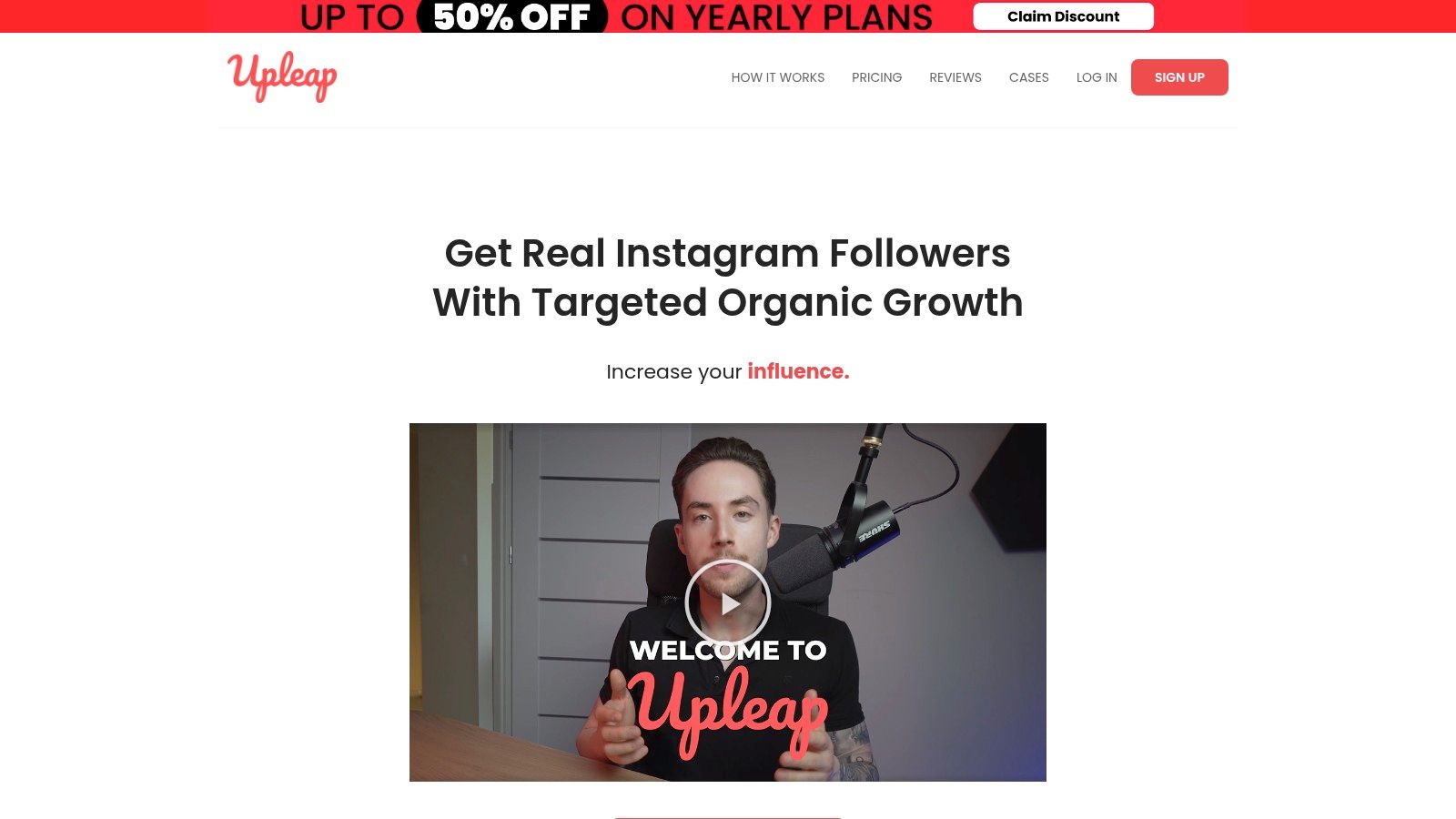Viewport: 1456px width, 819px height.
Task: Click the Claim Discount button
Action: click(x=1063, y=16)
